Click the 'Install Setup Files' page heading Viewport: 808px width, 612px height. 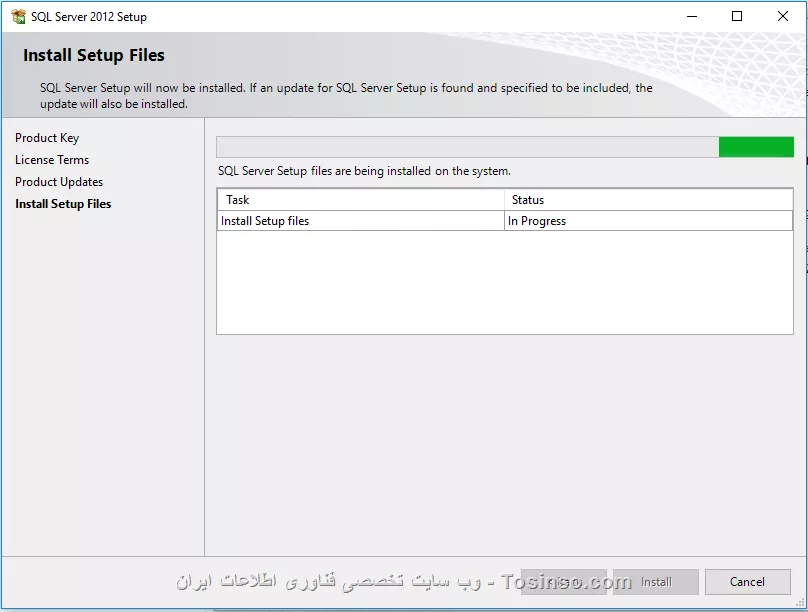pyautogui.click(x=94, y=55)
